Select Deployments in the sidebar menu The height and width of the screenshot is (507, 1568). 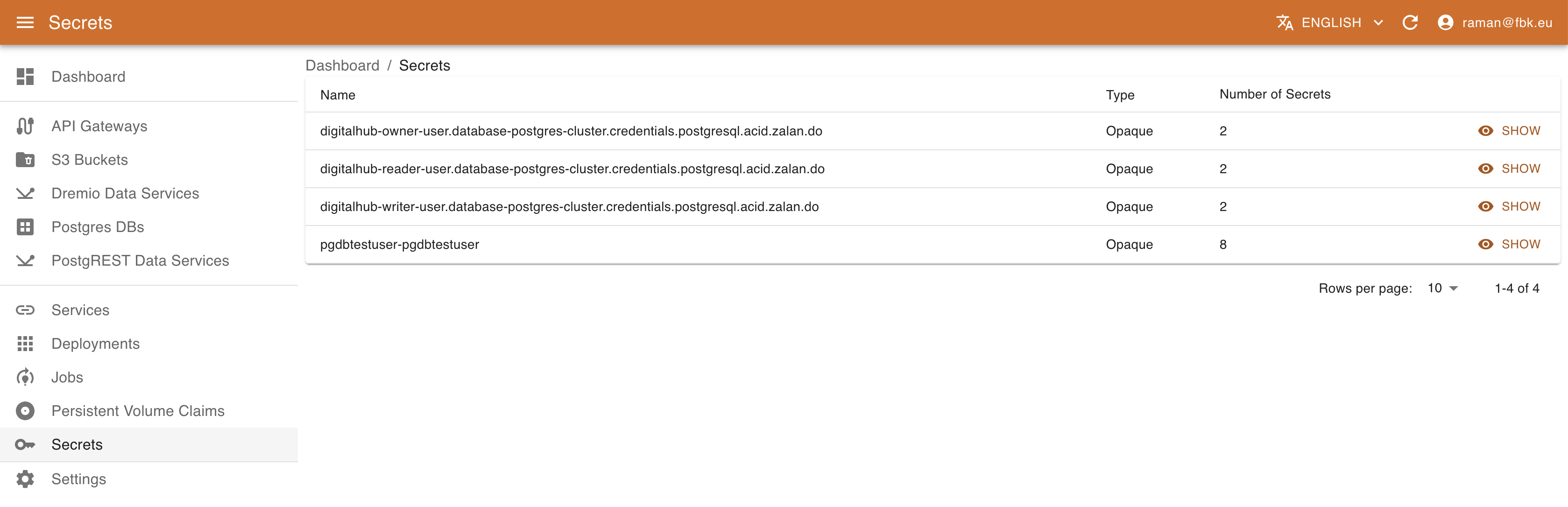pos(25,343)
